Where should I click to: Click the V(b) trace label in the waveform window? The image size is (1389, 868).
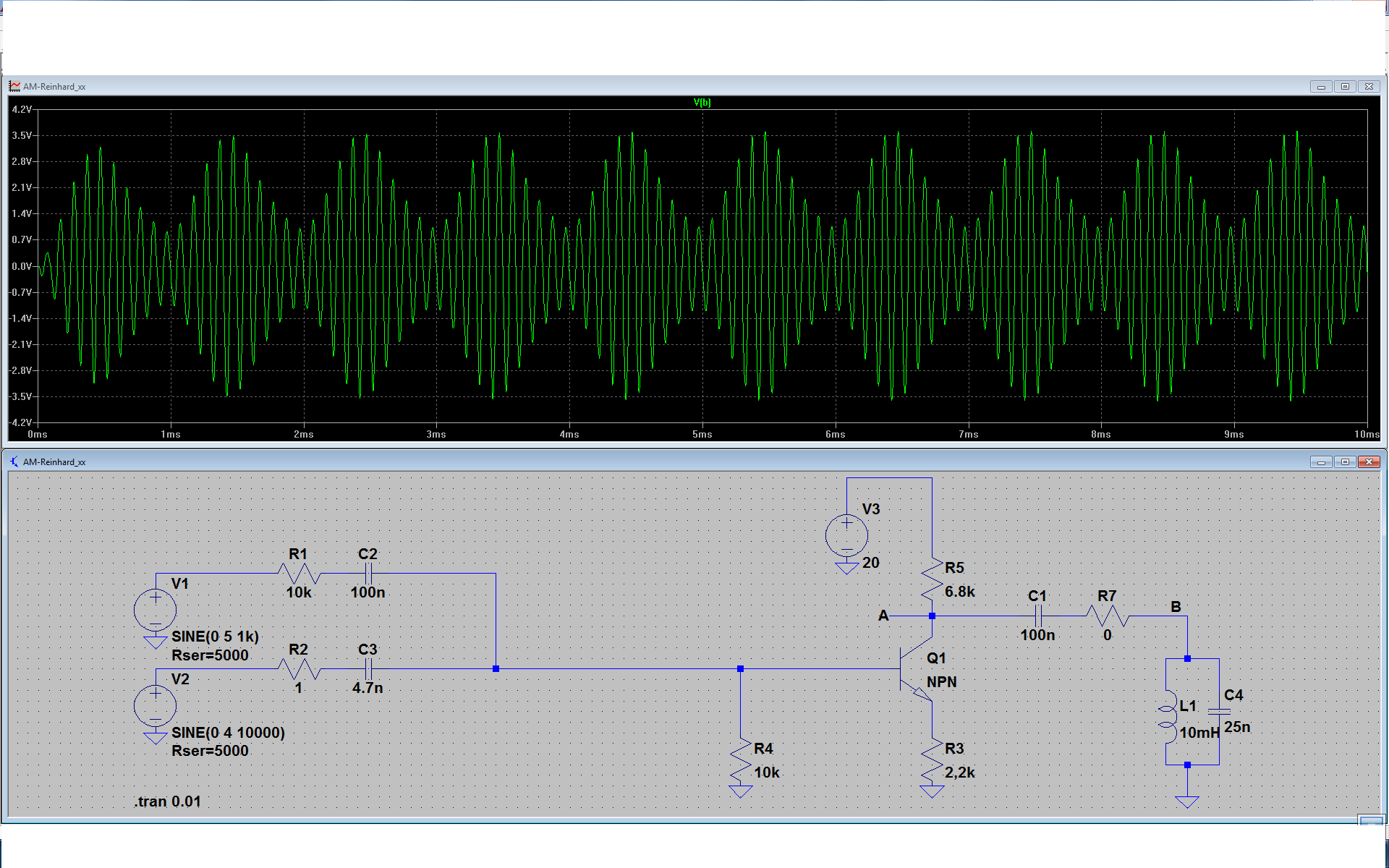702,103
